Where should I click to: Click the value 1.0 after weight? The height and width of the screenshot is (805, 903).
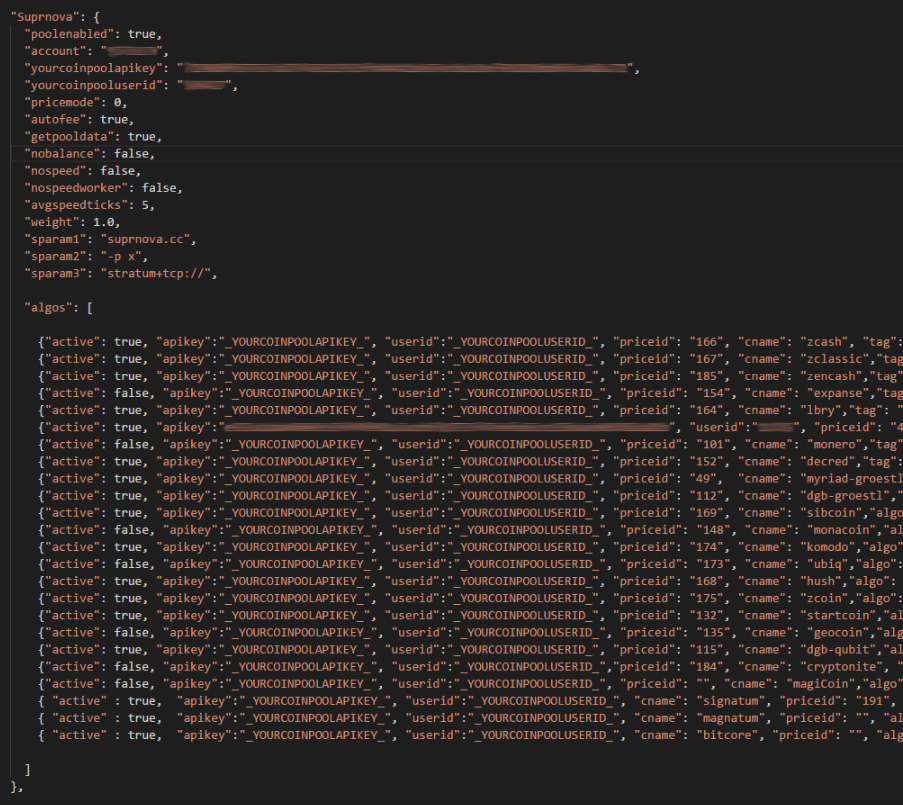click(x=104, y=222)
